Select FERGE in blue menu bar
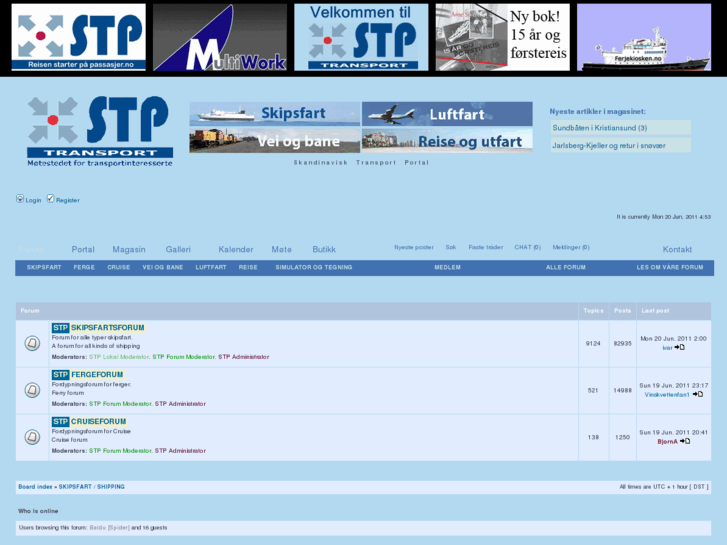Viewport: 727px width, 545px height. [84, 267]
